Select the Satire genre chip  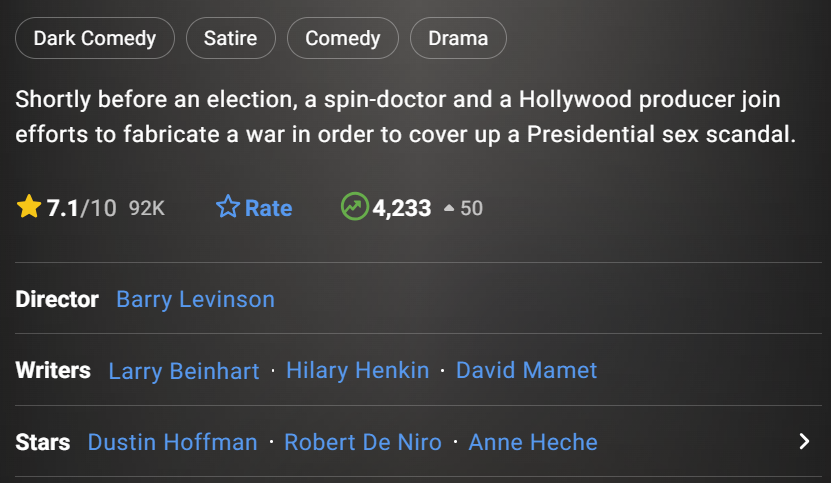pos(231,38)
